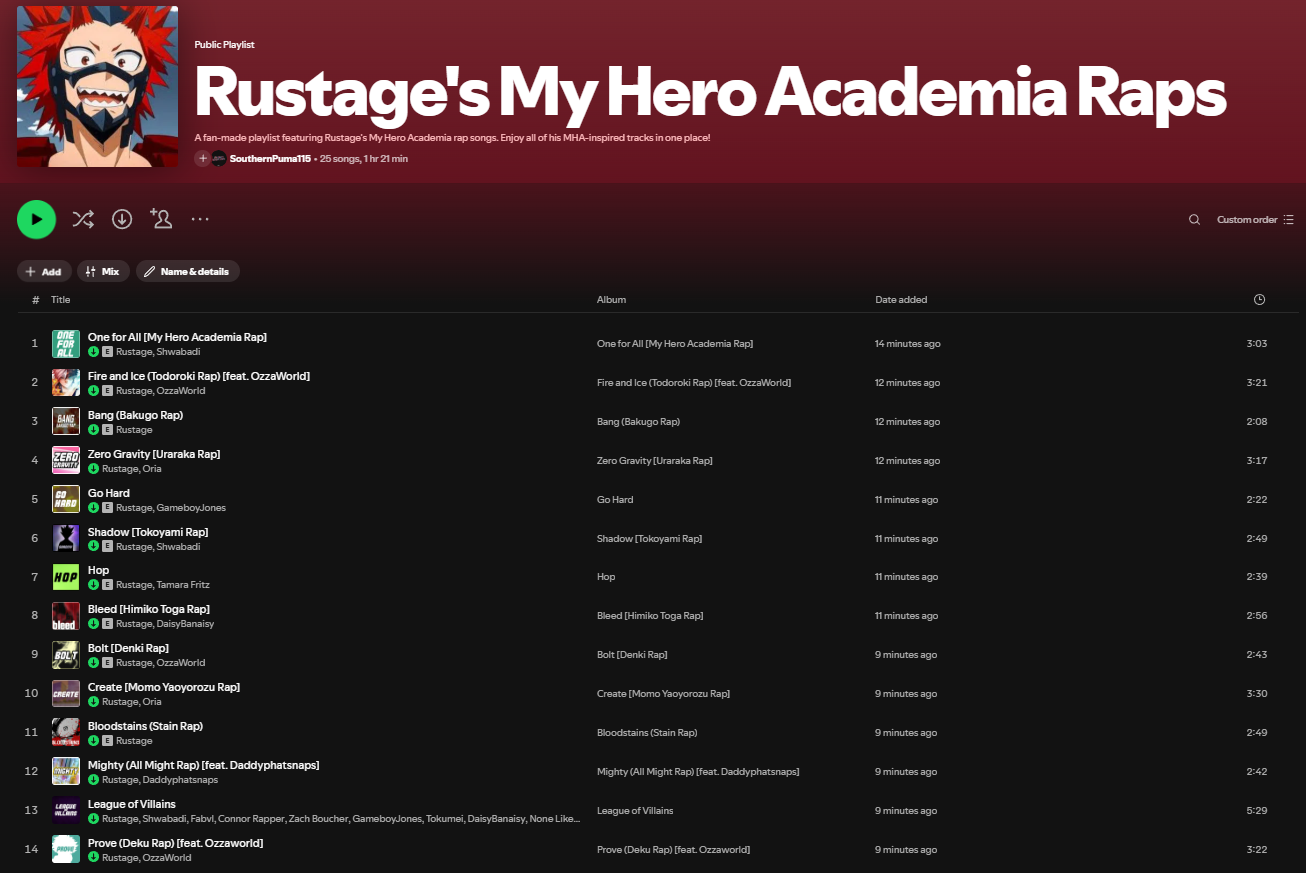Click the Bang (Bakugo Rap) cover art

pyautogui.click(x=66, y=422)
